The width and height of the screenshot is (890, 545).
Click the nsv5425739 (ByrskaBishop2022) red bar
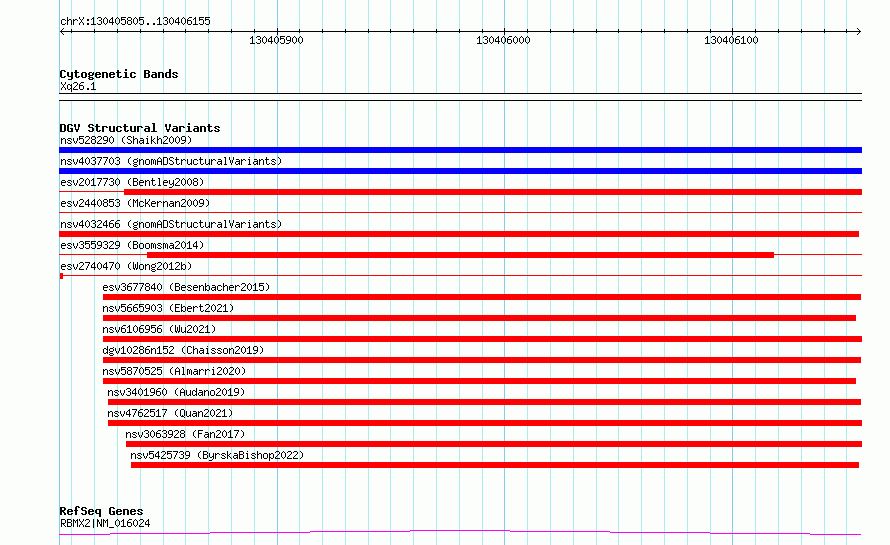click(495, 465)
